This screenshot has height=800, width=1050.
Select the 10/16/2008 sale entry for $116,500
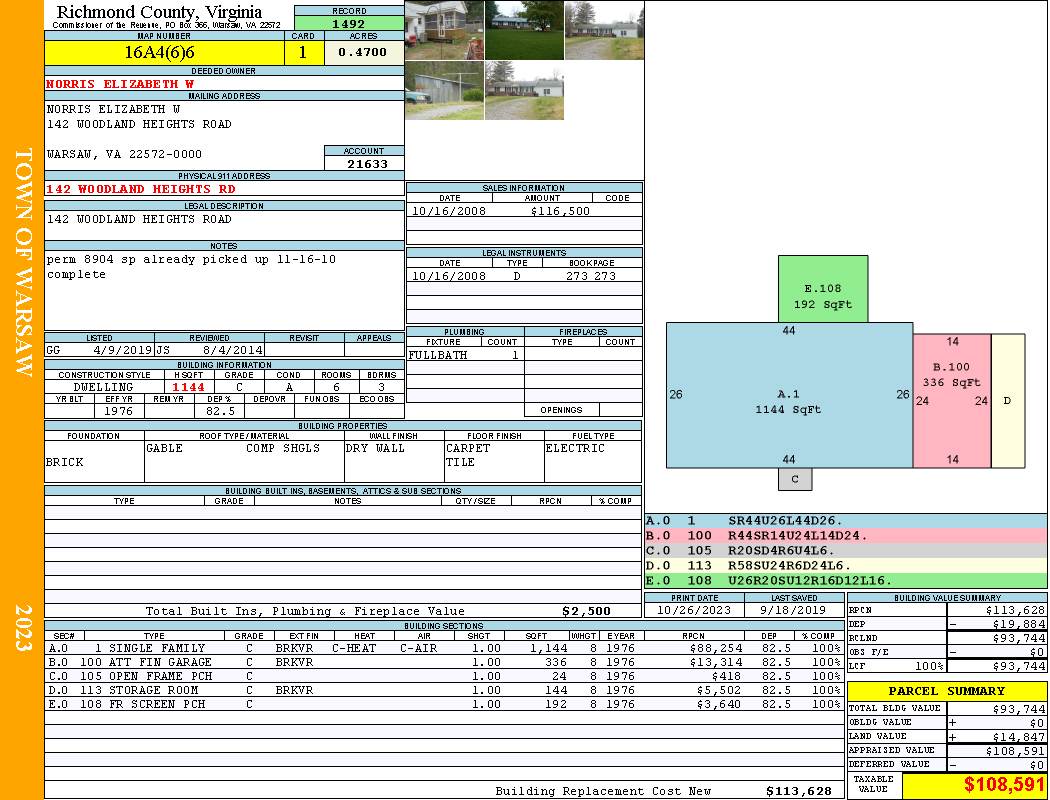click(524, 211)
